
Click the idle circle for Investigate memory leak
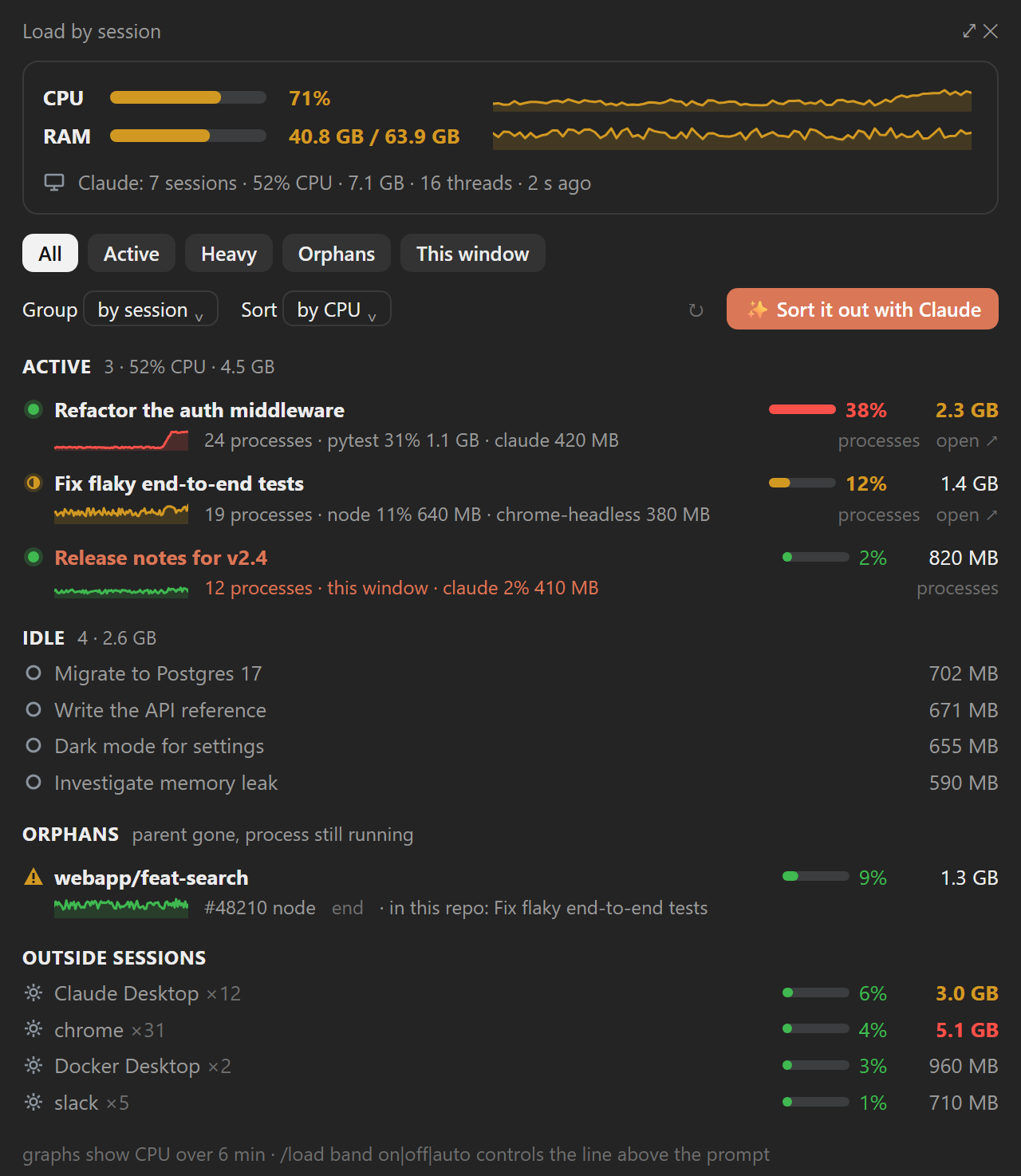point(34,783)
